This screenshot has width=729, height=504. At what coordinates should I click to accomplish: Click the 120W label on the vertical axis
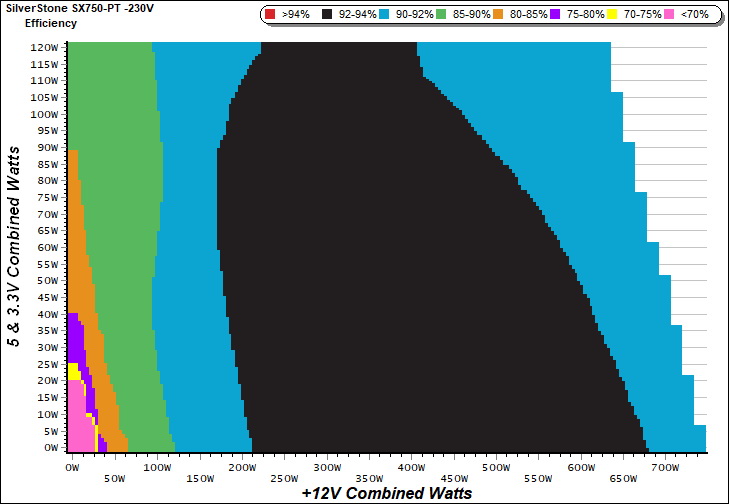[x=44, y=47]
